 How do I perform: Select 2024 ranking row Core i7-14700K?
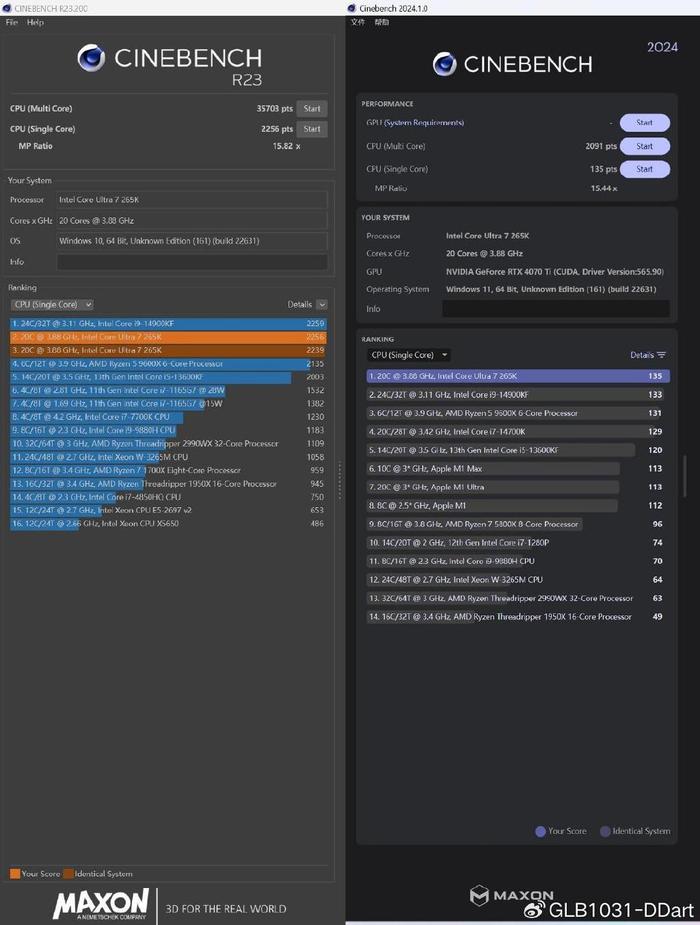coord(518,431)
